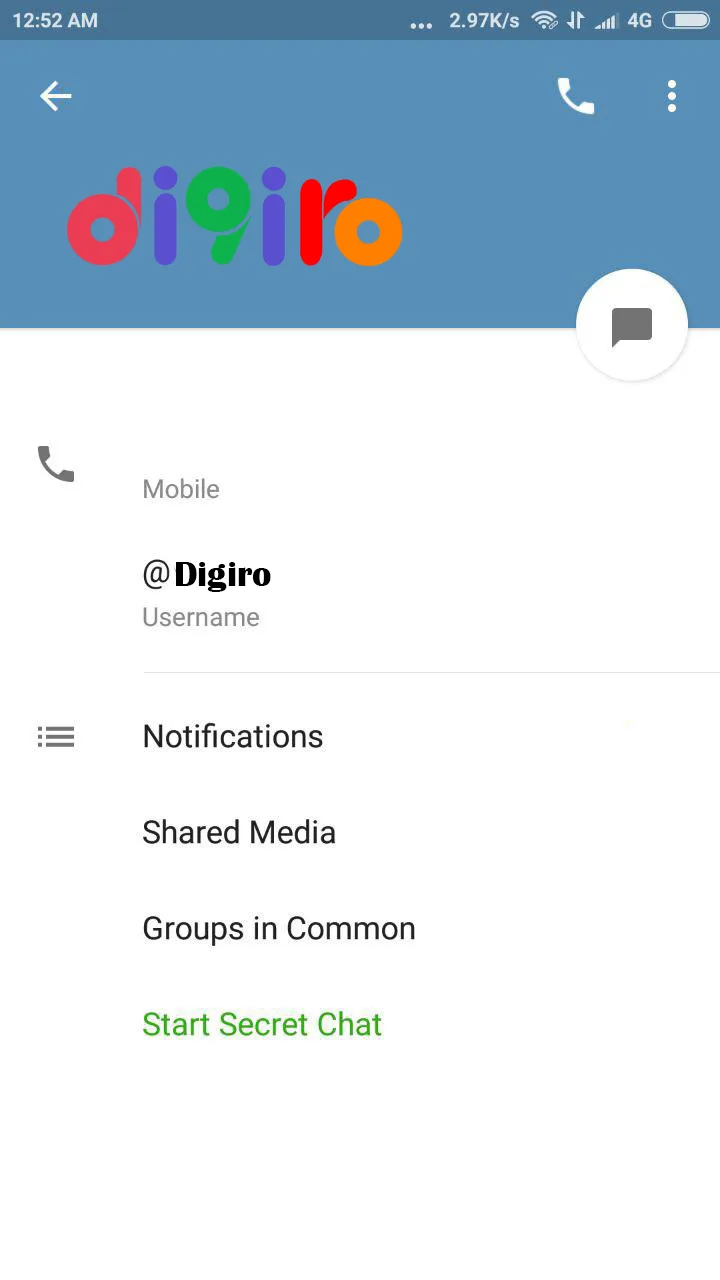Open the three-dot overflow menu

(672, 96)
